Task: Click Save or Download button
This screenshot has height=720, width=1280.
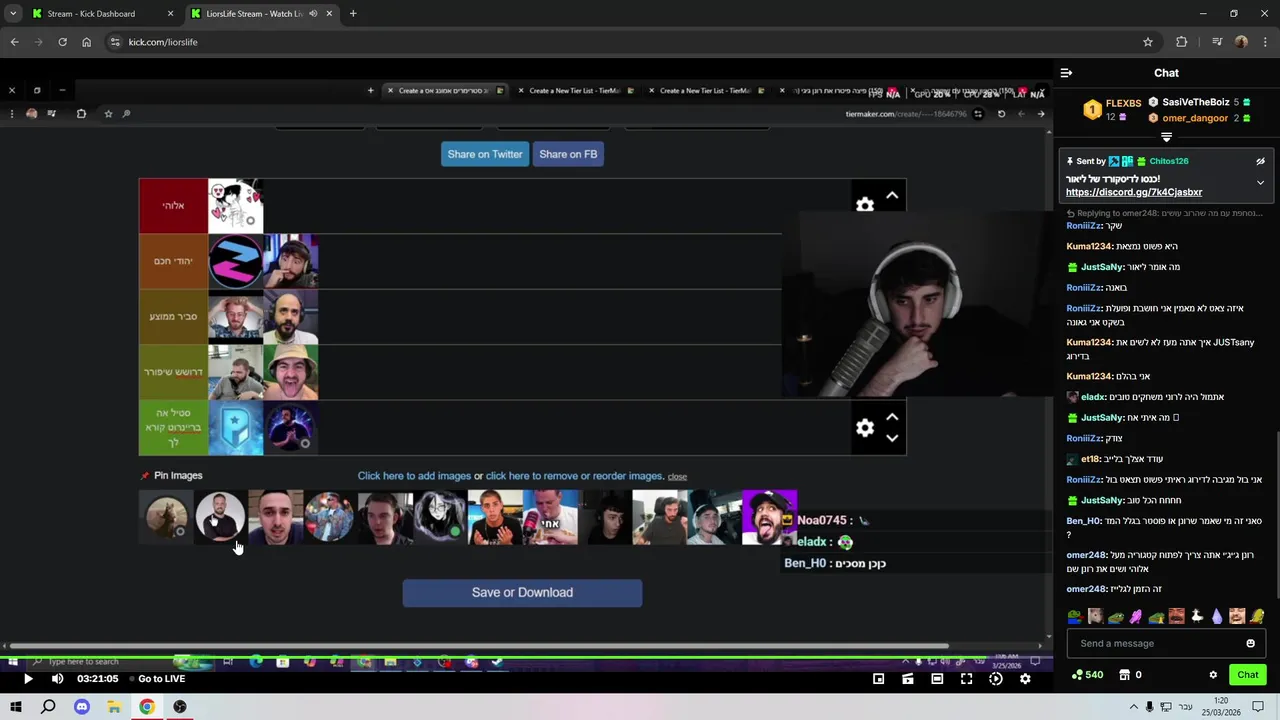Action: pos(522,592)
